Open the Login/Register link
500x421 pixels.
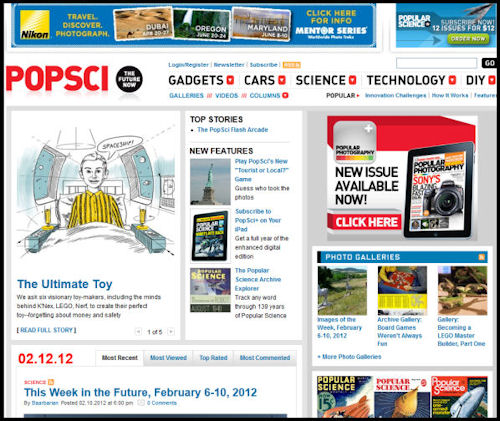click(x=188, y=65)
